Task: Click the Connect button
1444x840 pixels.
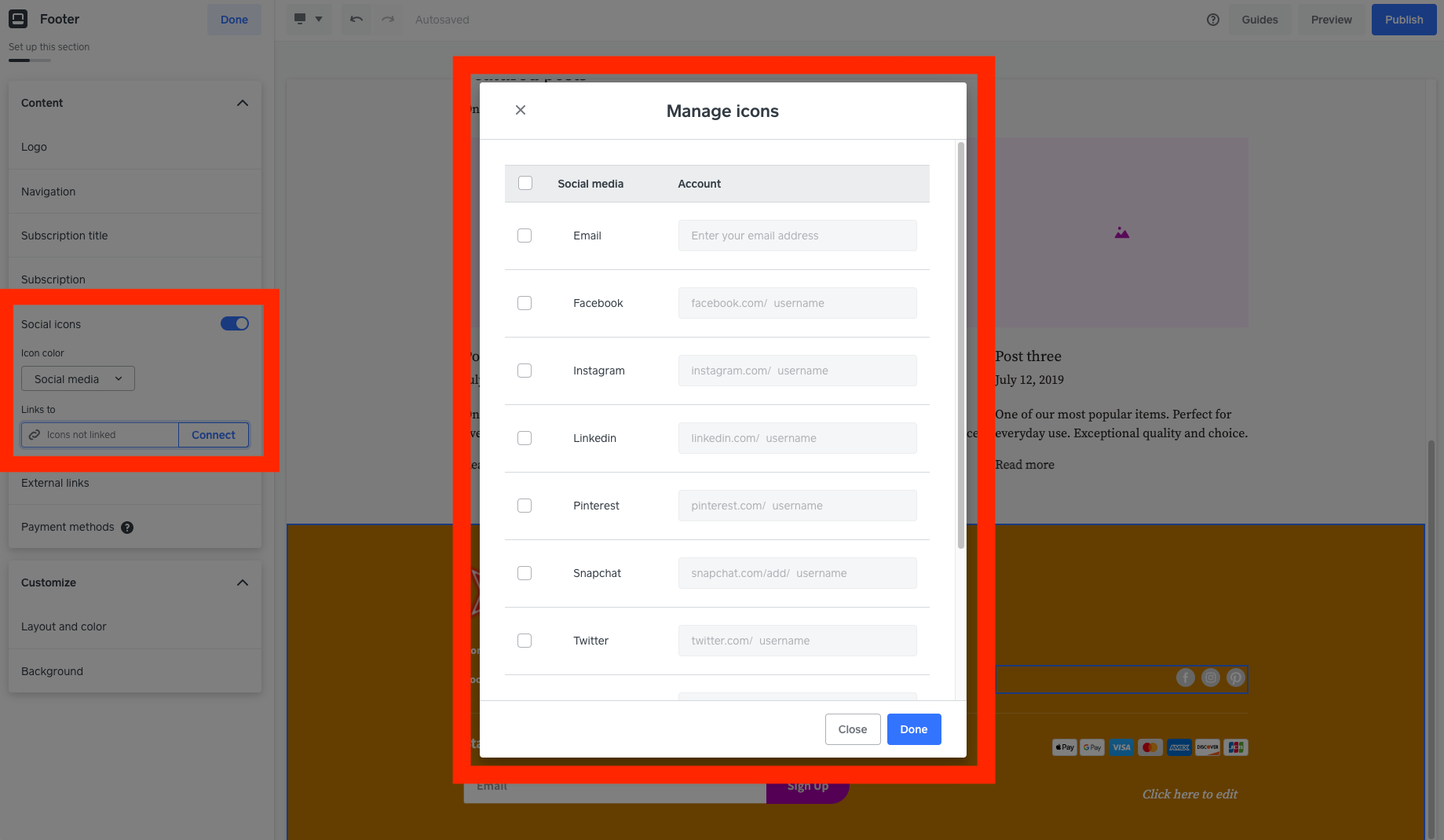Action: (214, 435)
